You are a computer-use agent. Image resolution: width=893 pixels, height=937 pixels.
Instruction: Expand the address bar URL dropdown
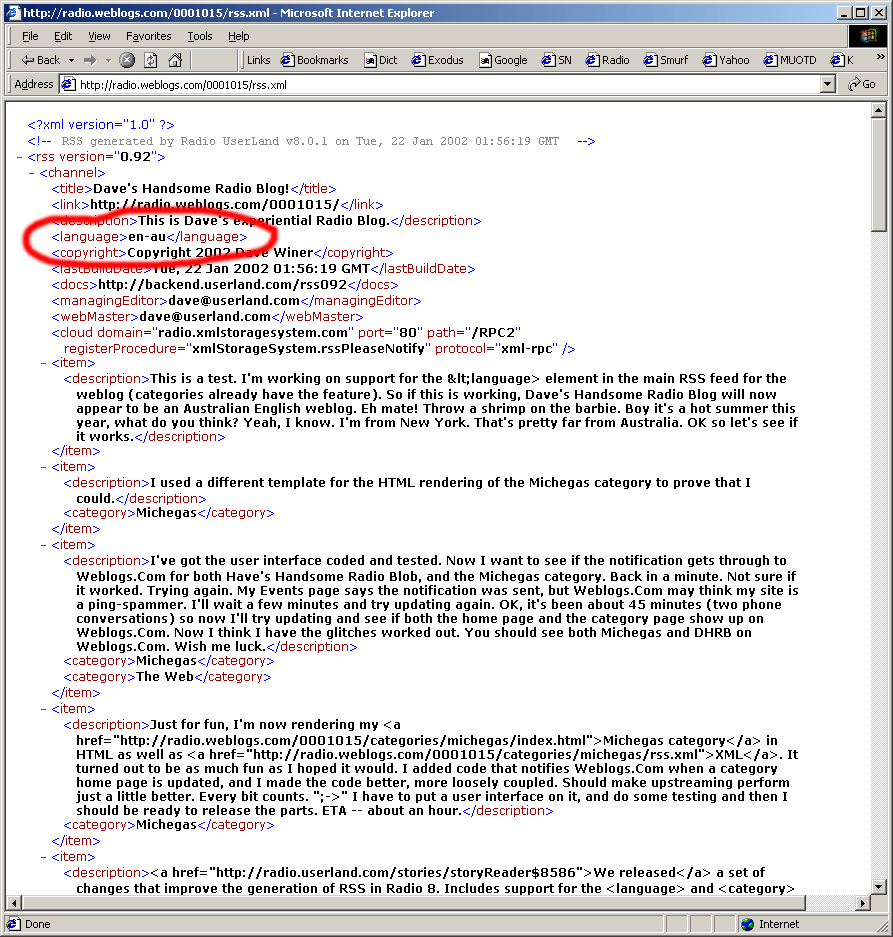point(828,85)
